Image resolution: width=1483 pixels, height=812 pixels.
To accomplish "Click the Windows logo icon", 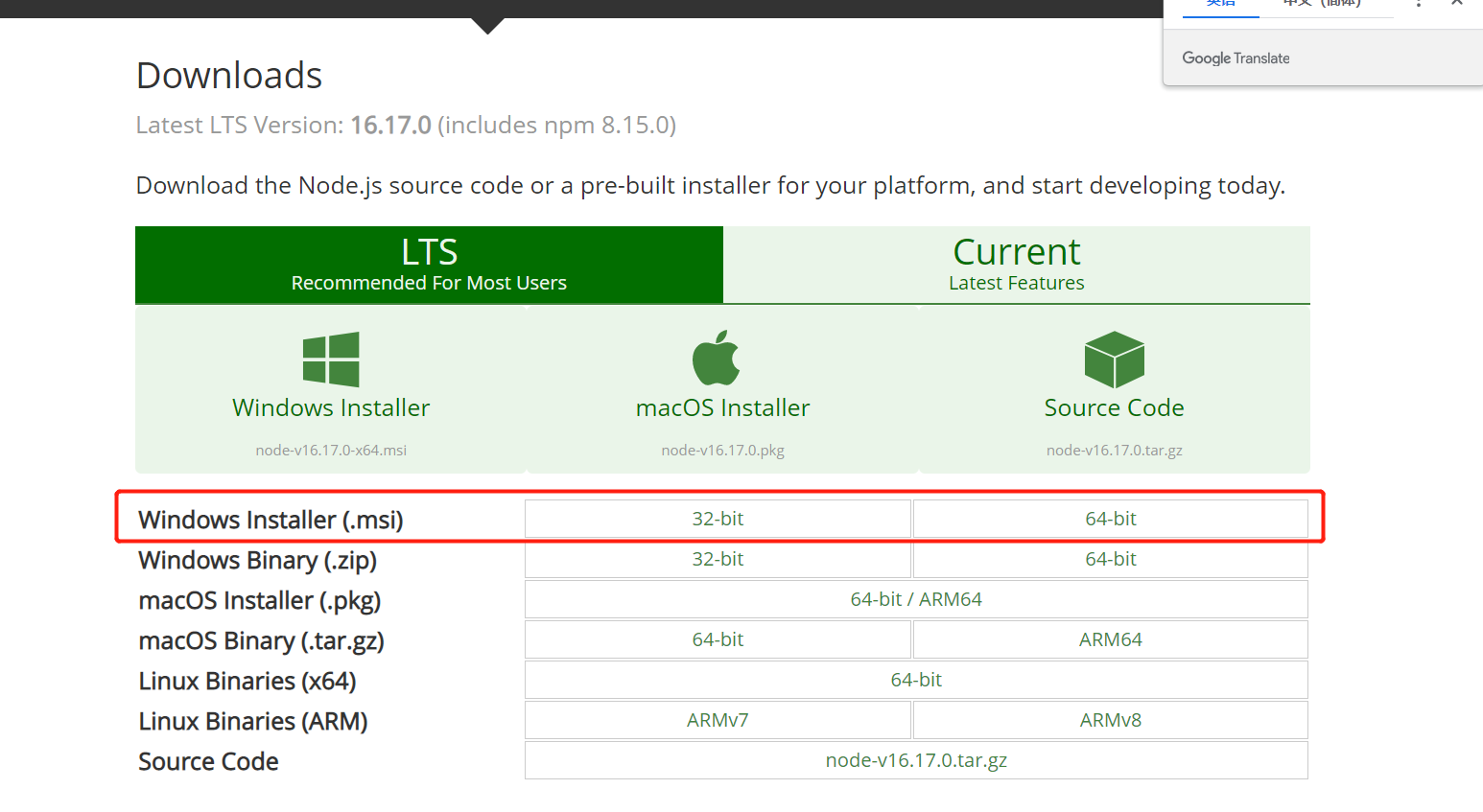I will [x=331, y=360].
